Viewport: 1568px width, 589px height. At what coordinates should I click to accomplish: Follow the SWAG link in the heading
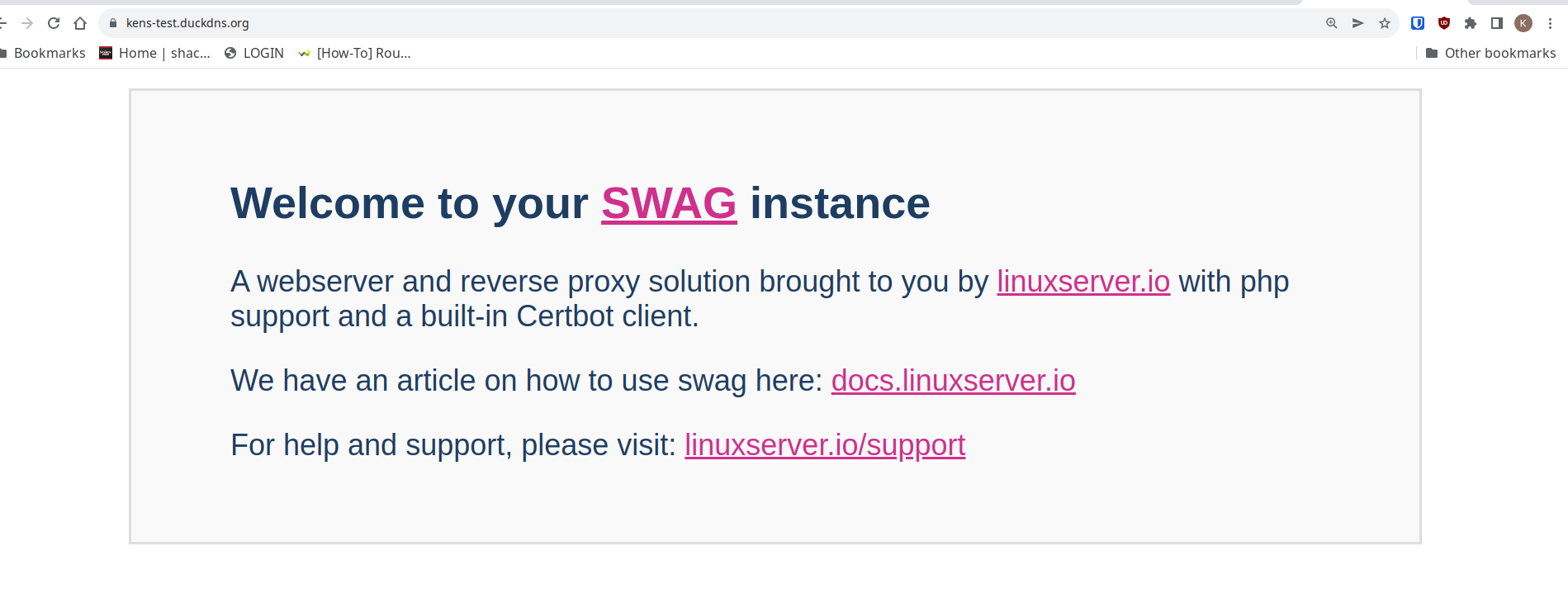coord(669,203)
